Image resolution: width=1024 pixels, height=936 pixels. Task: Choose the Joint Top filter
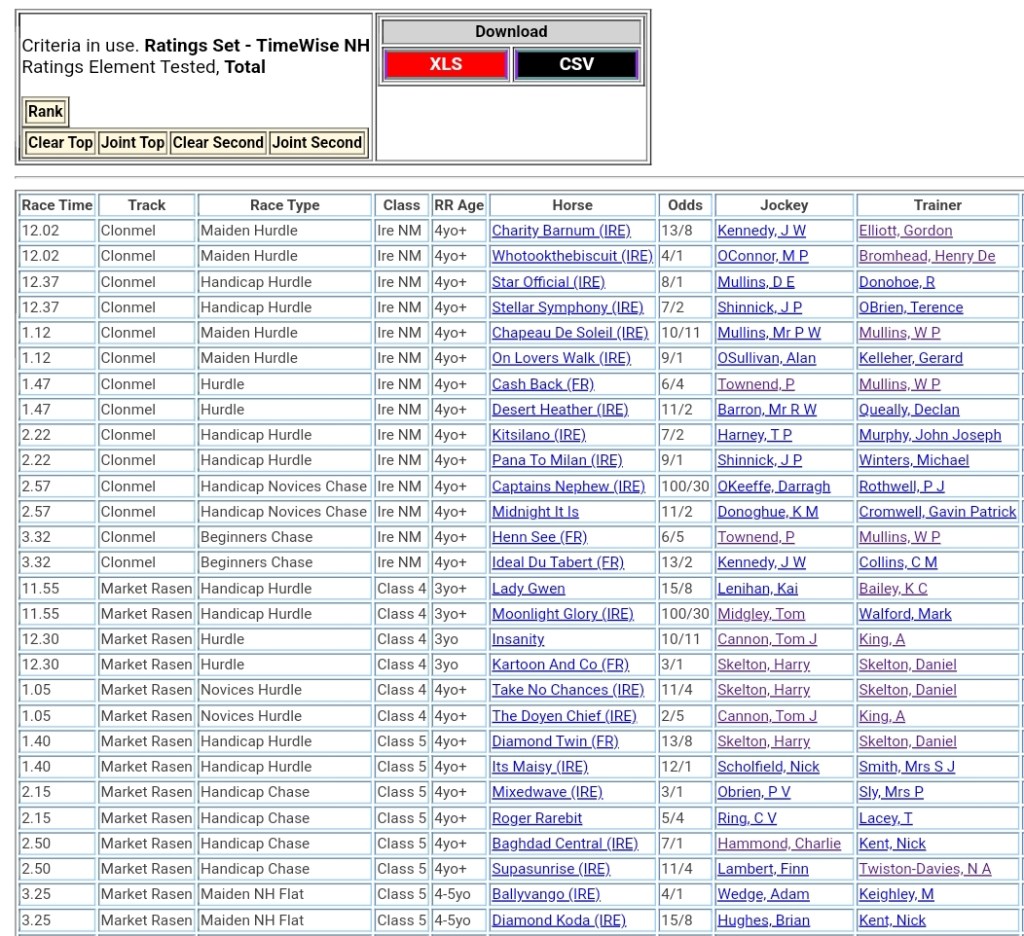(133, 143)
